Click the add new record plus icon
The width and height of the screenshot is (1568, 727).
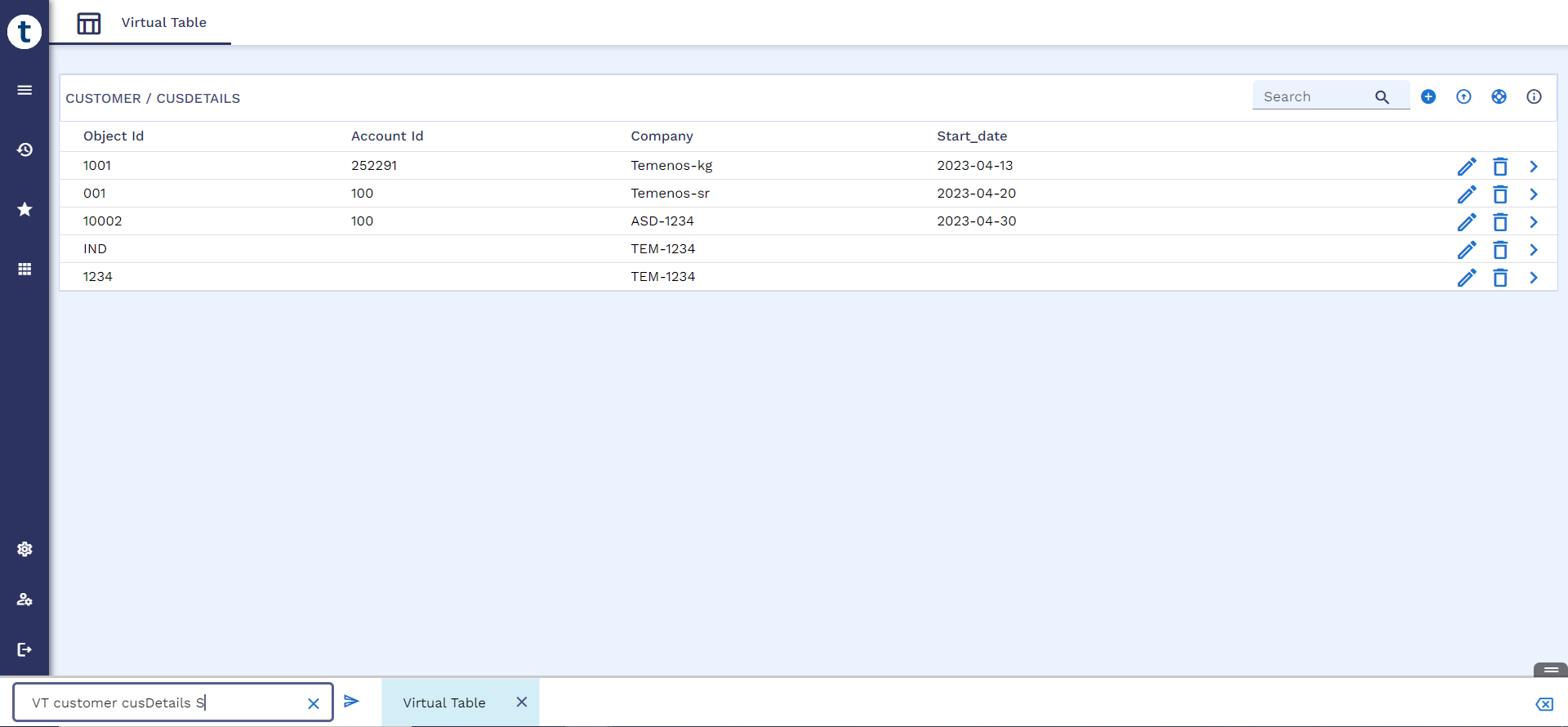pos(1428,96)
